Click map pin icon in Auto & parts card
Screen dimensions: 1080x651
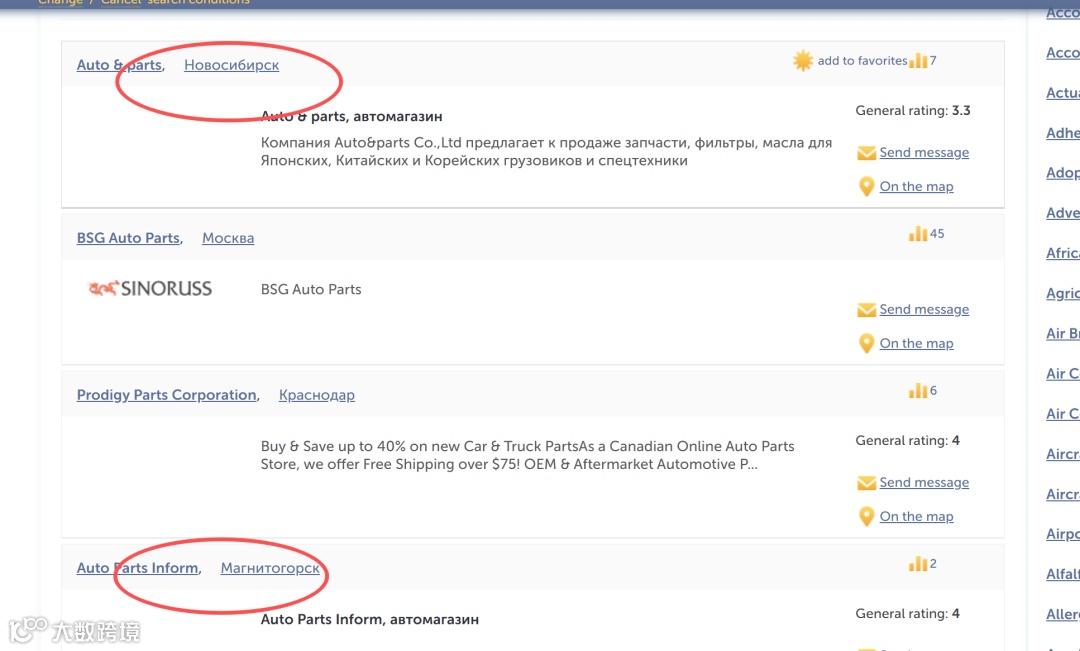tap(866, 187)
